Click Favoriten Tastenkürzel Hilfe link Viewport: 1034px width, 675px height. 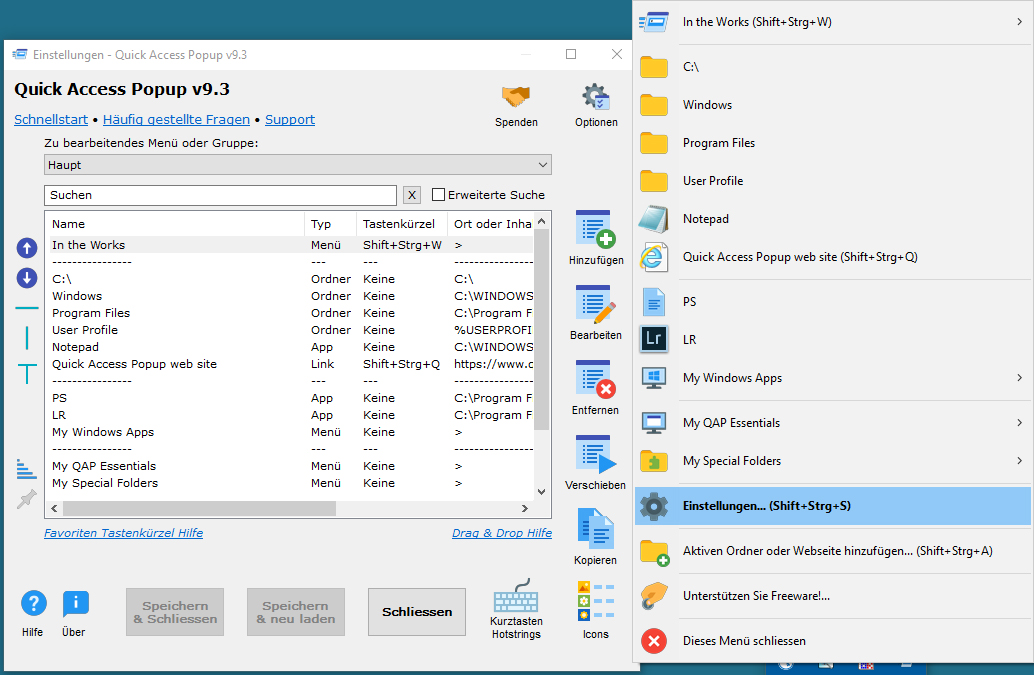(123, 533)
